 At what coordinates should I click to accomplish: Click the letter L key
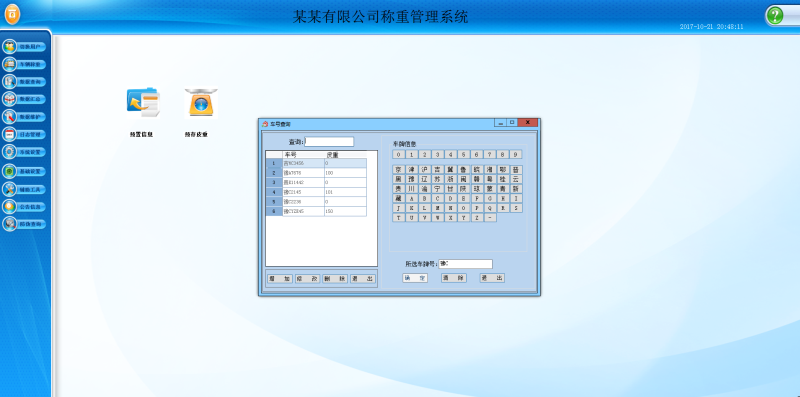(x=424, y=208)
